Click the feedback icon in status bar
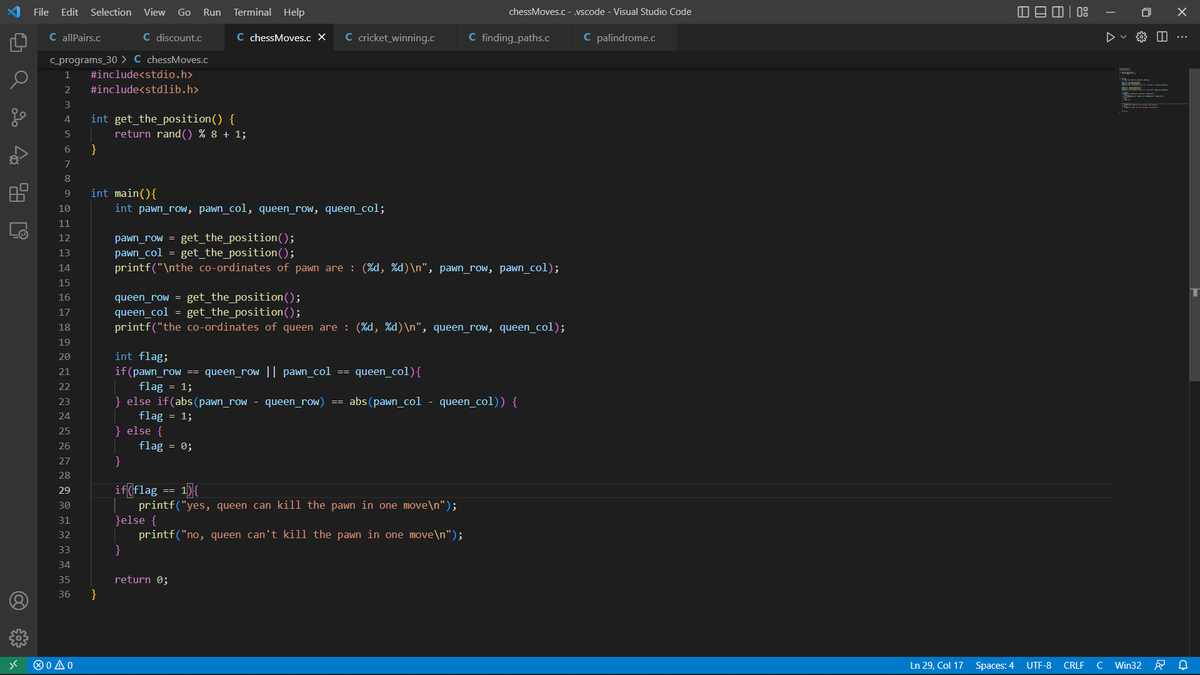The height and width of the screenshot is (675, 1200). tap(1160, 665)
